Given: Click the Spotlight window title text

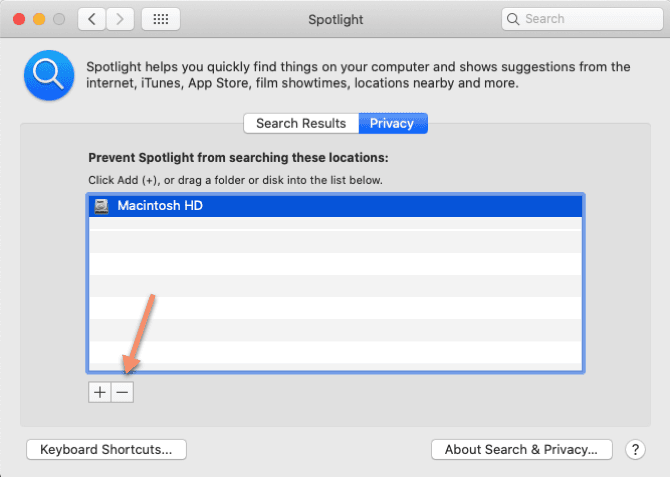Looking at the screenshot, I should point(335,19).
